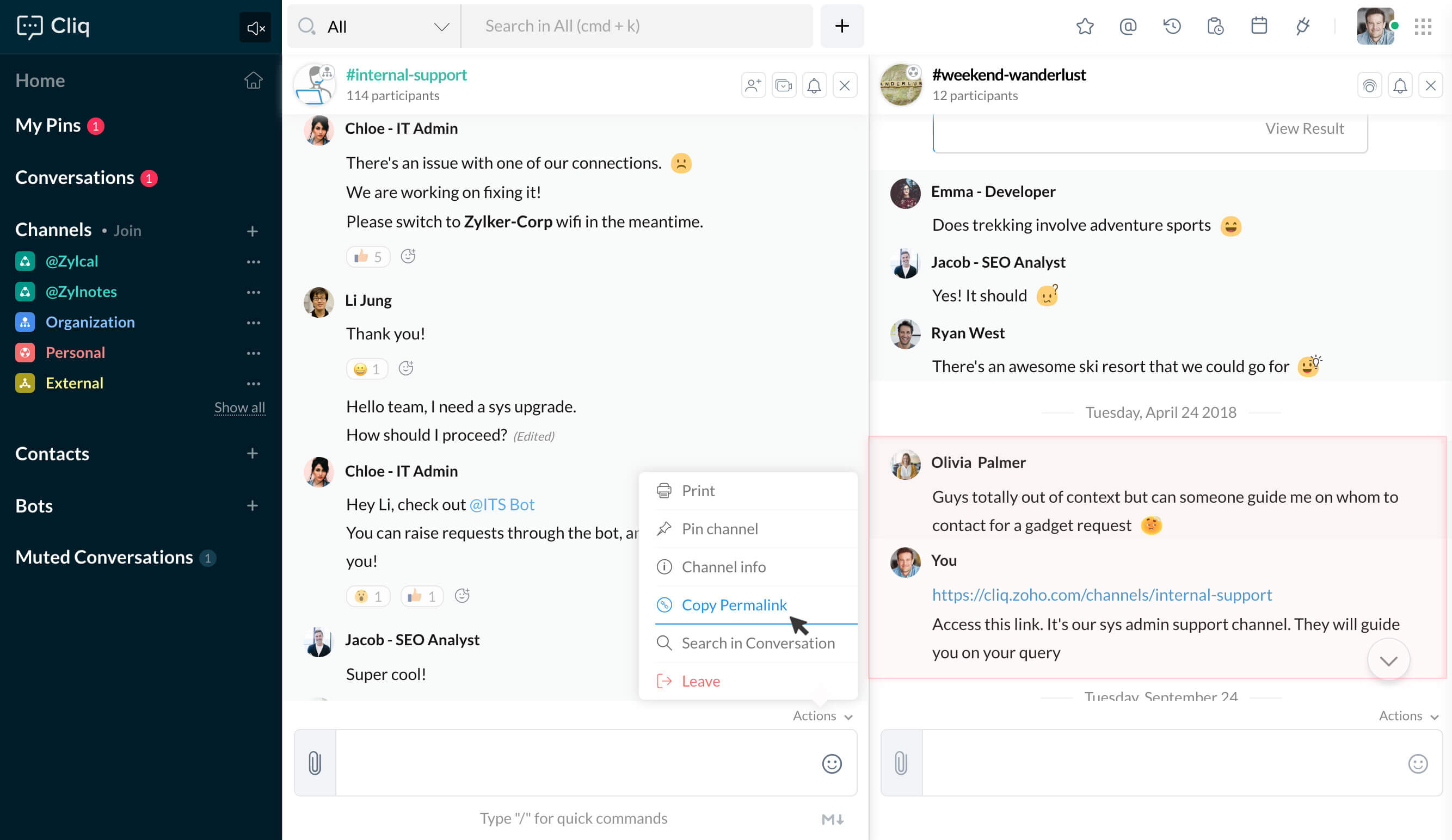Open Actions dropdown under weekend-wanderlust chat

tap(1408, 715)
